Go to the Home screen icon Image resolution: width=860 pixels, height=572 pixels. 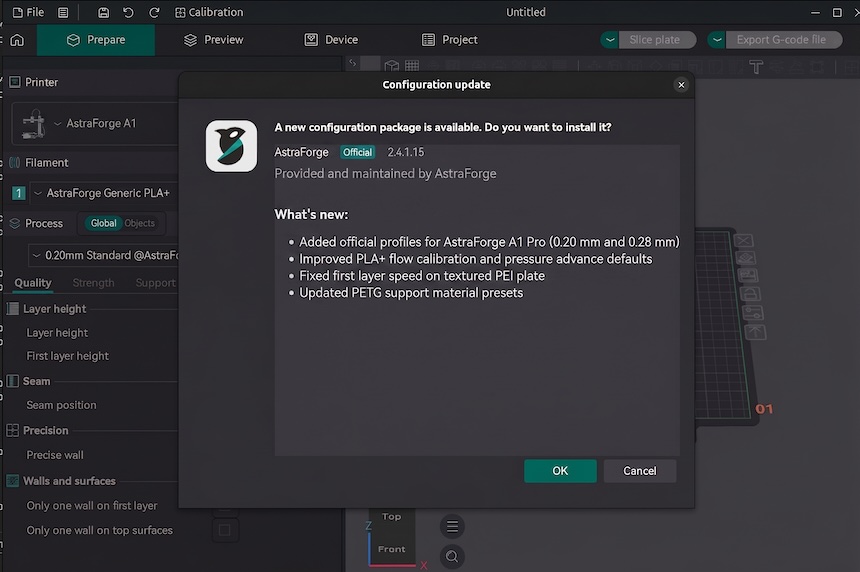click(x=17, y=40)
